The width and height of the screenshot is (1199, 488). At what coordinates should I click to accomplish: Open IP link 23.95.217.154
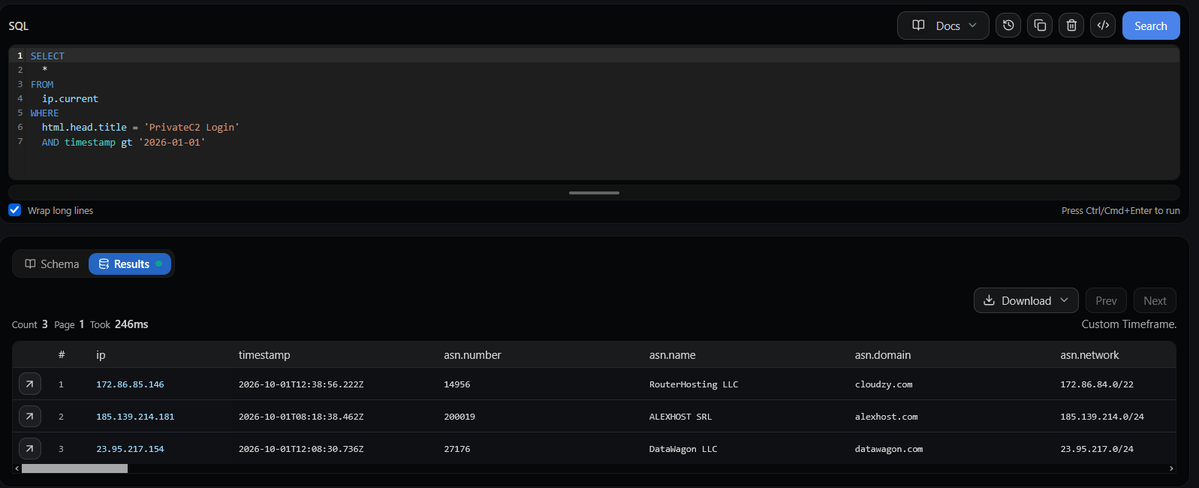pos(130,449)
